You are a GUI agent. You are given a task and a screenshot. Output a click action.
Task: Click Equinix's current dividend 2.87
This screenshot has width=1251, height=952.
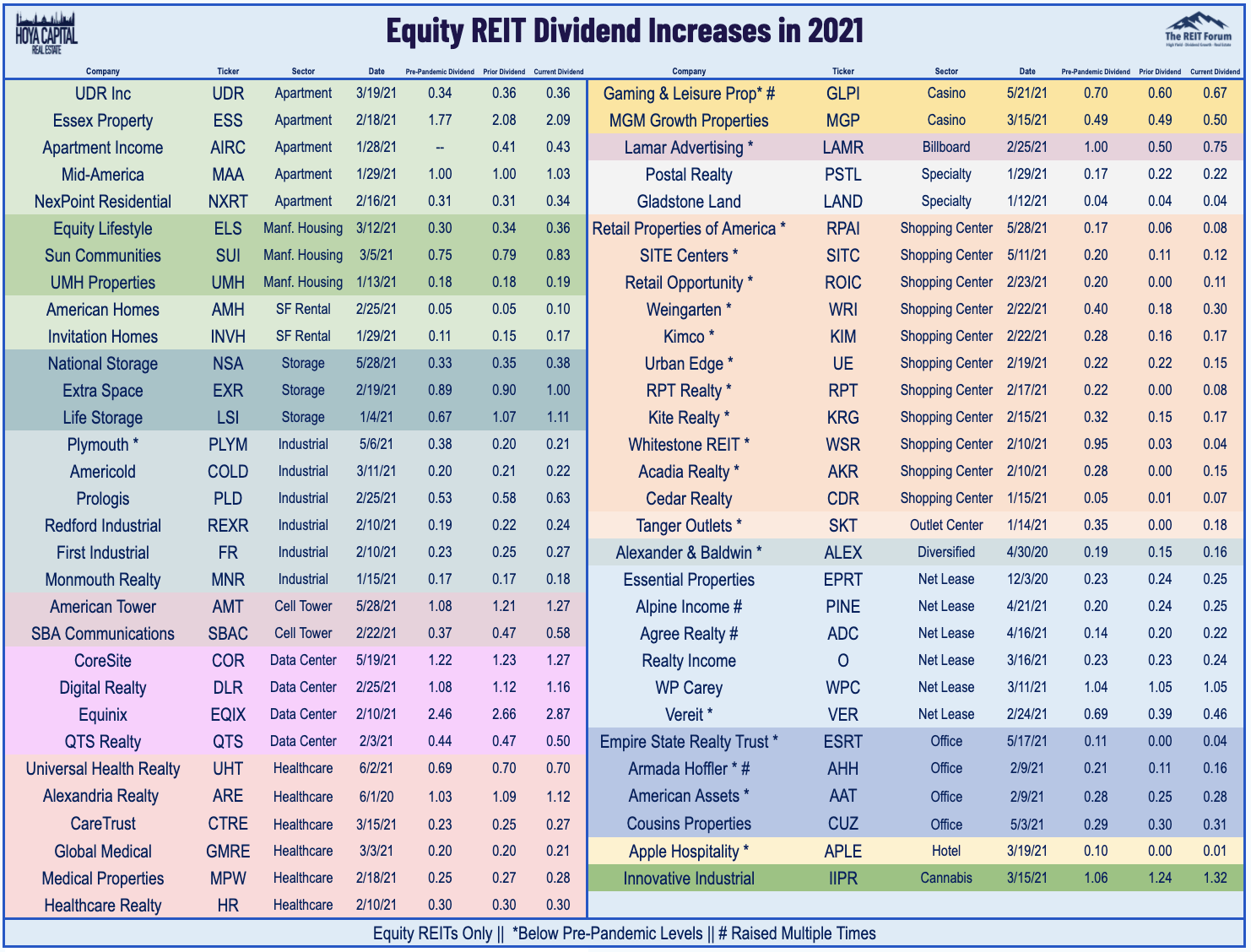558,714
